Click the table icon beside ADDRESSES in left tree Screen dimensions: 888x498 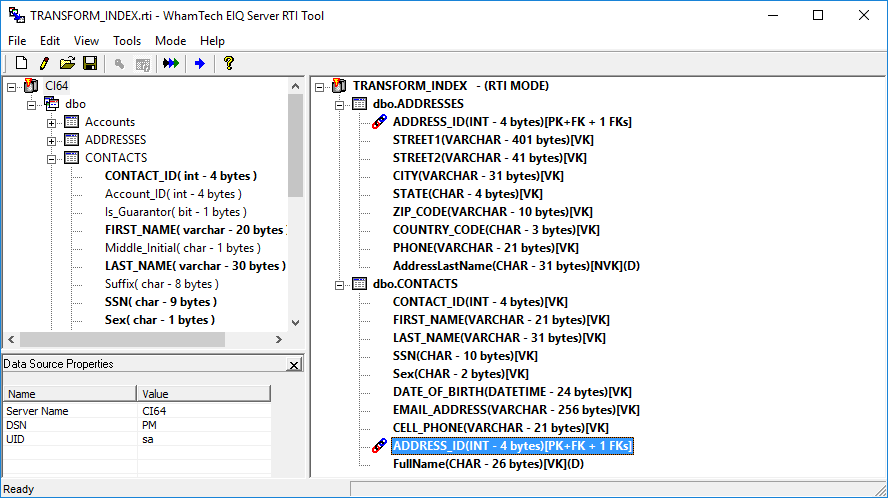71,139
